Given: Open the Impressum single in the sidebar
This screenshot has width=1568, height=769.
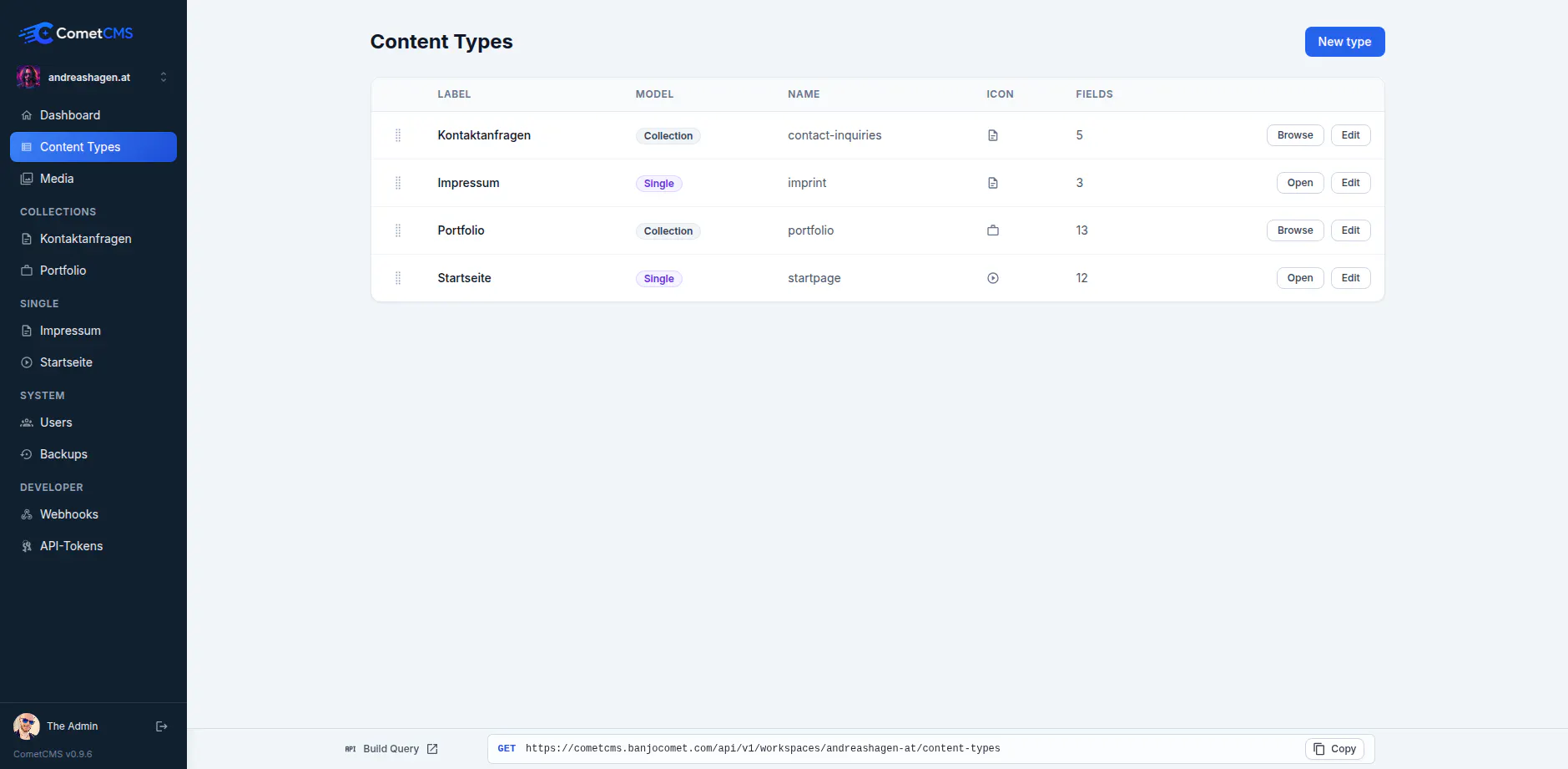Looking at the screenshot, I should point(93,331).
